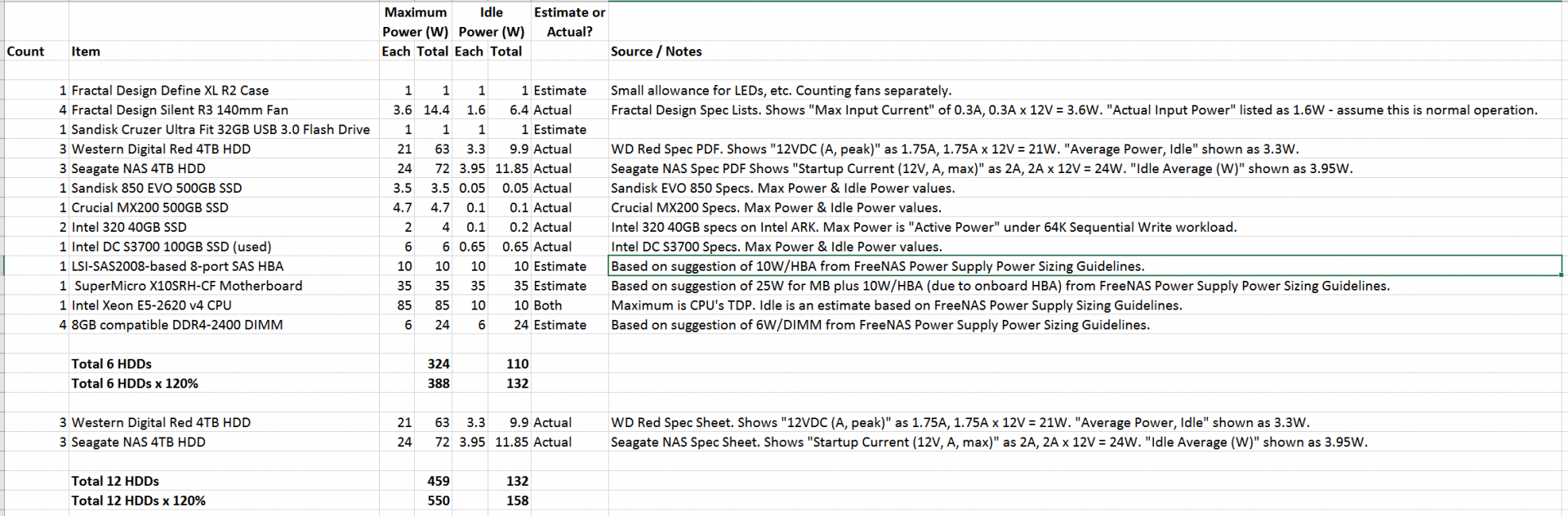
Task: Select the idle total value 110
Action: [x=517, y=365]
